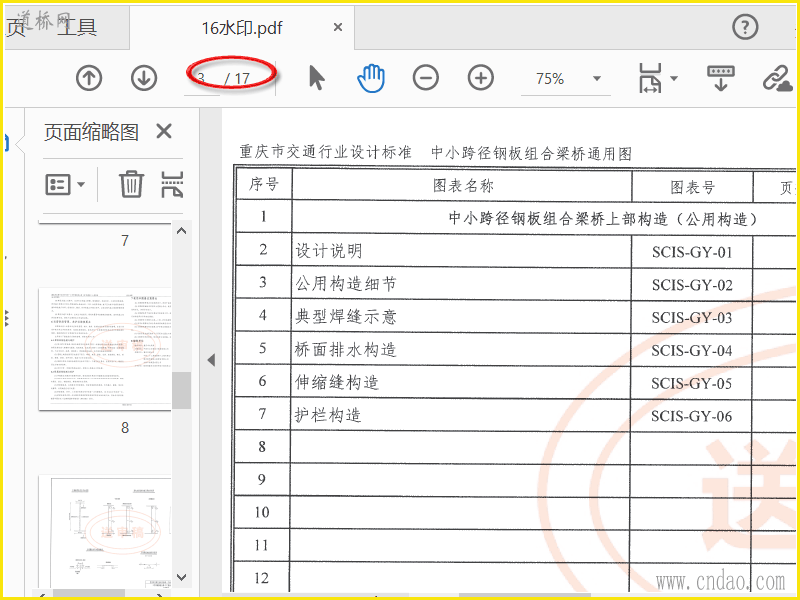
Task: Expand the page fit options arrow
Action: [x=674, y=79]
